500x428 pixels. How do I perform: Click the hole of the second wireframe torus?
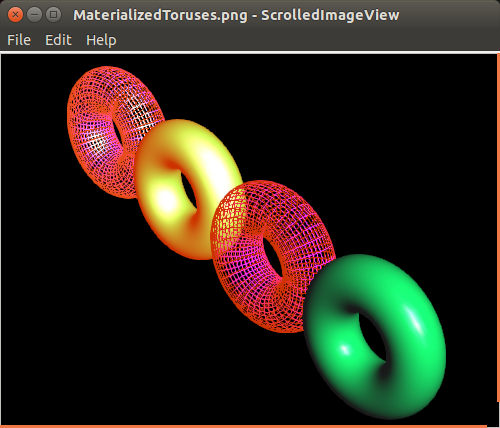coord(273,257)
